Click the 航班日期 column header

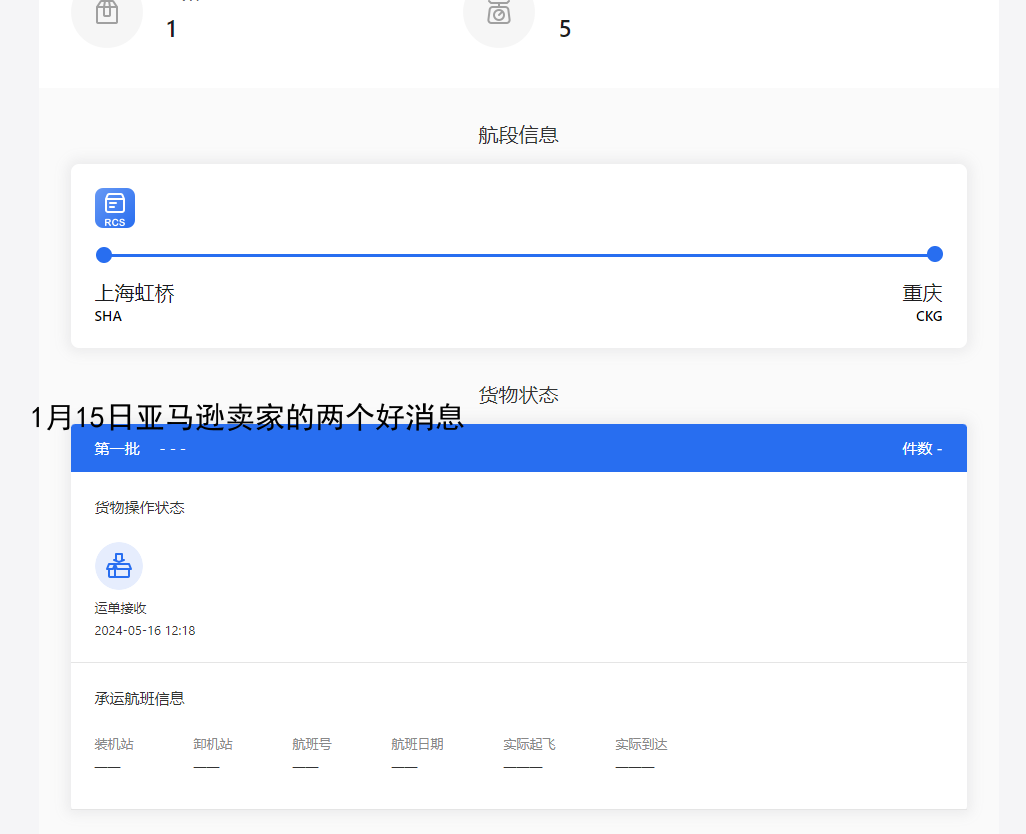coord(417,745)
